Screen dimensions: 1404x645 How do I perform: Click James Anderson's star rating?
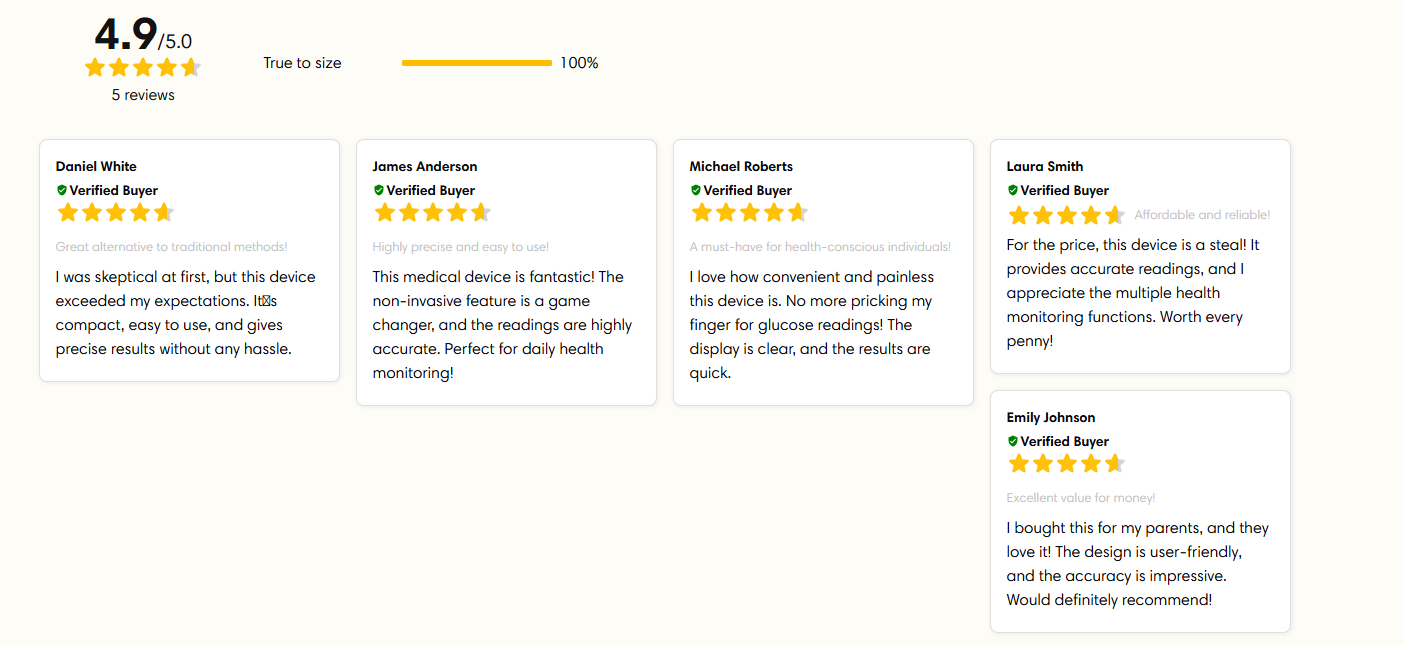coord(433,213)
